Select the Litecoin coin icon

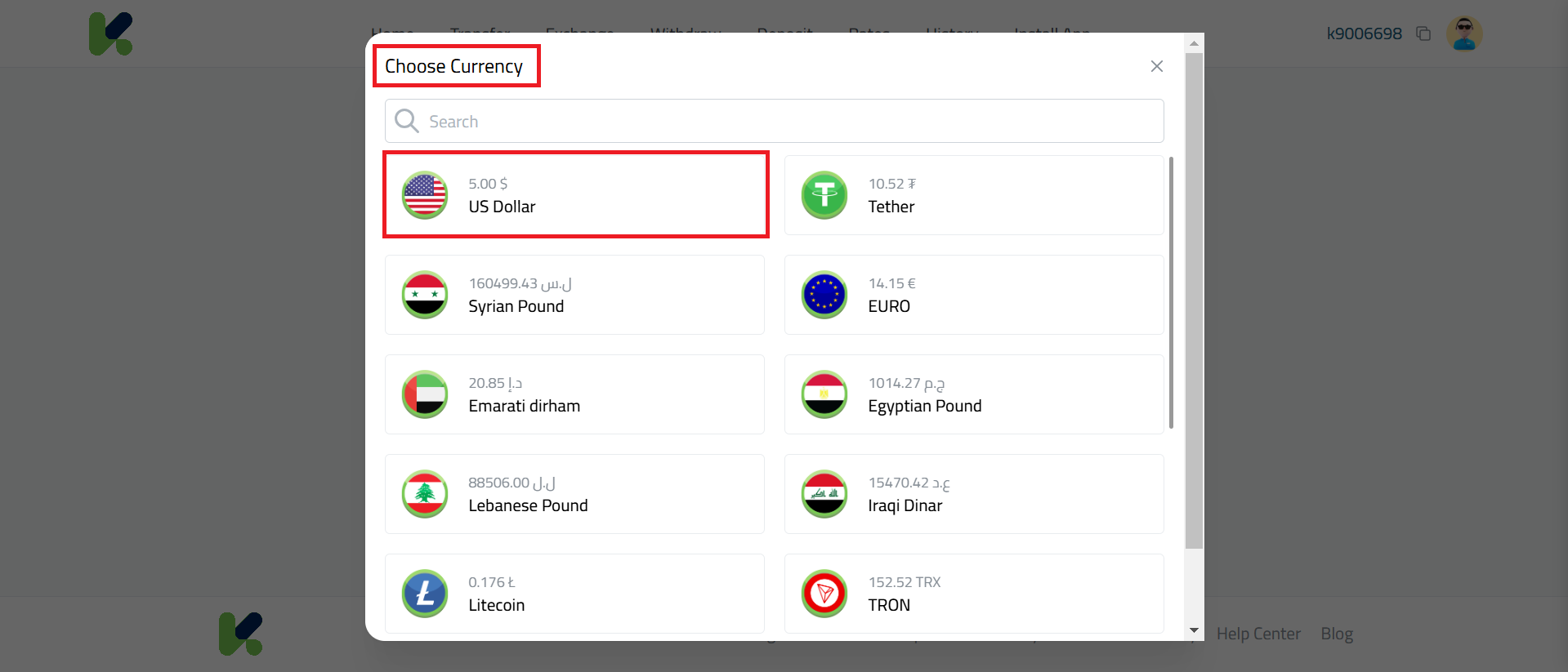click(x=424, y=594)
